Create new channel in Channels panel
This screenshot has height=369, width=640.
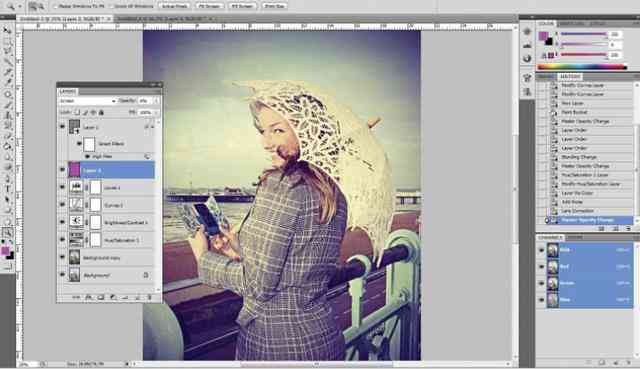pos(616,362)
